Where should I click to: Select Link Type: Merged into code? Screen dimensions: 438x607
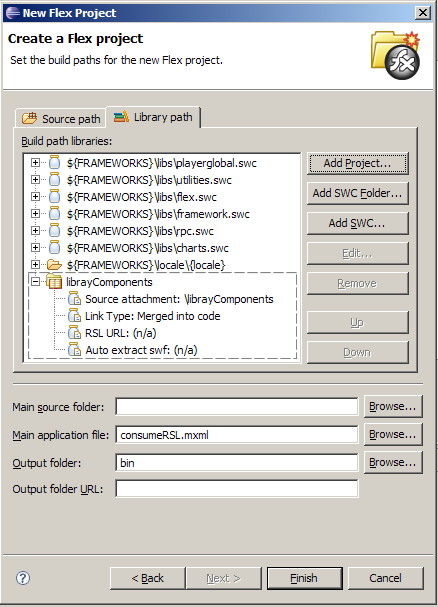tap(153, 316)
